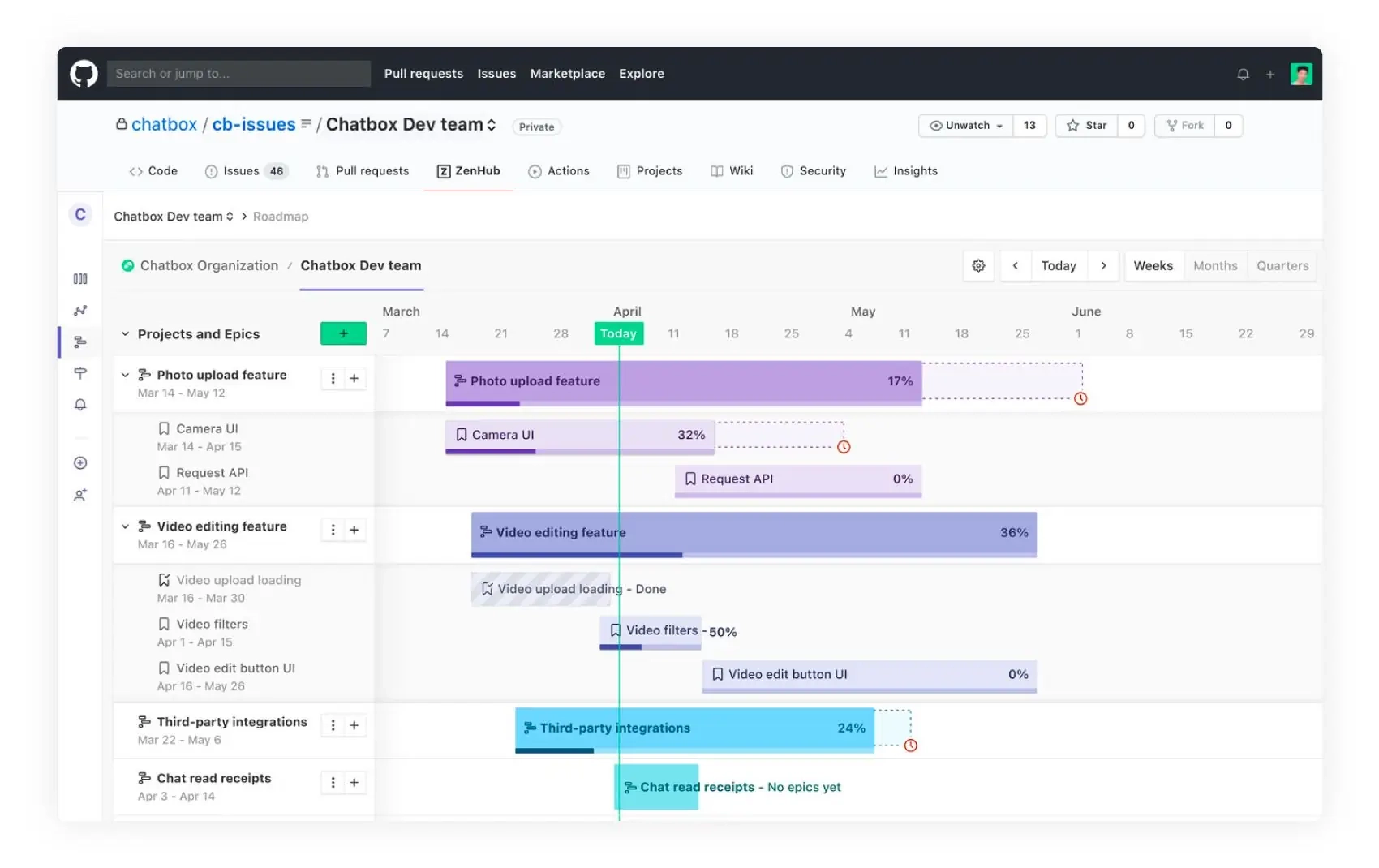Open roadmap settings via the gear icon
The image size is (1379, 868).
[978, 266]
